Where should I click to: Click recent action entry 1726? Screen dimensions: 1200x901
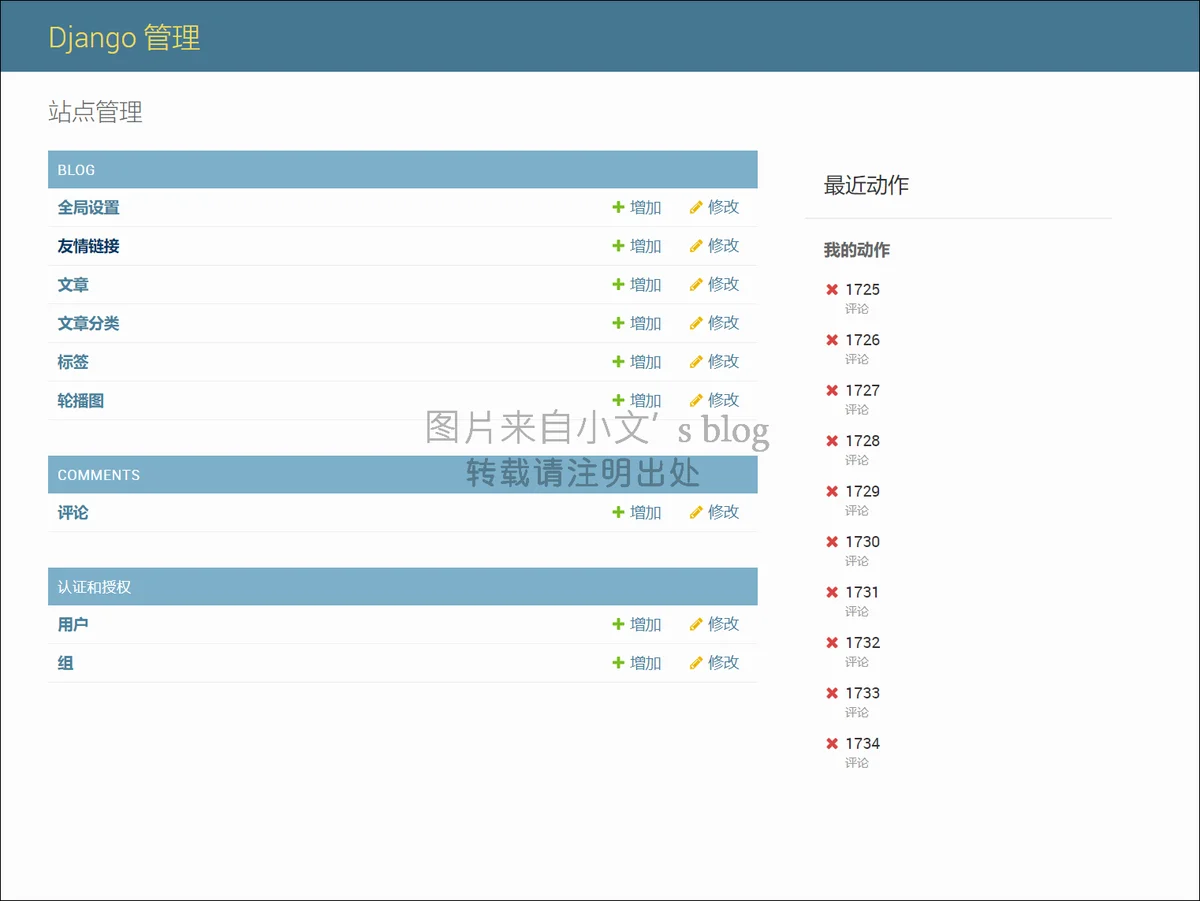tap(862, 340)
